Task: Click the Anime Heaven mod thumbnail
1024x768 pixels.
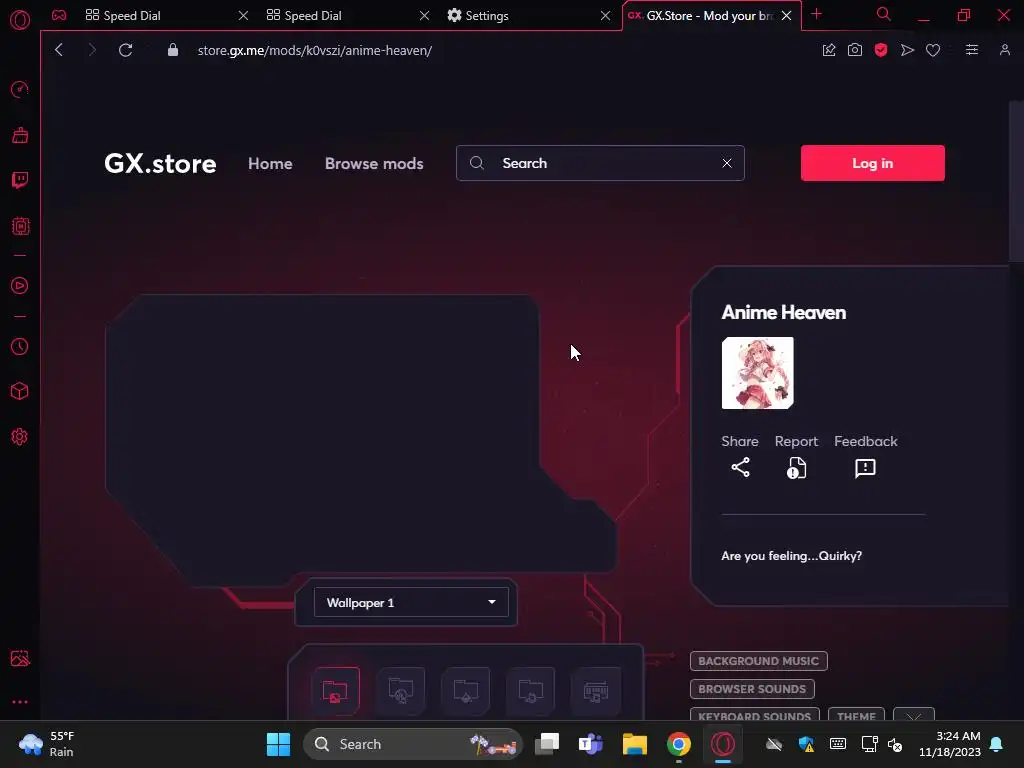Action: click(x=758, y=373)
